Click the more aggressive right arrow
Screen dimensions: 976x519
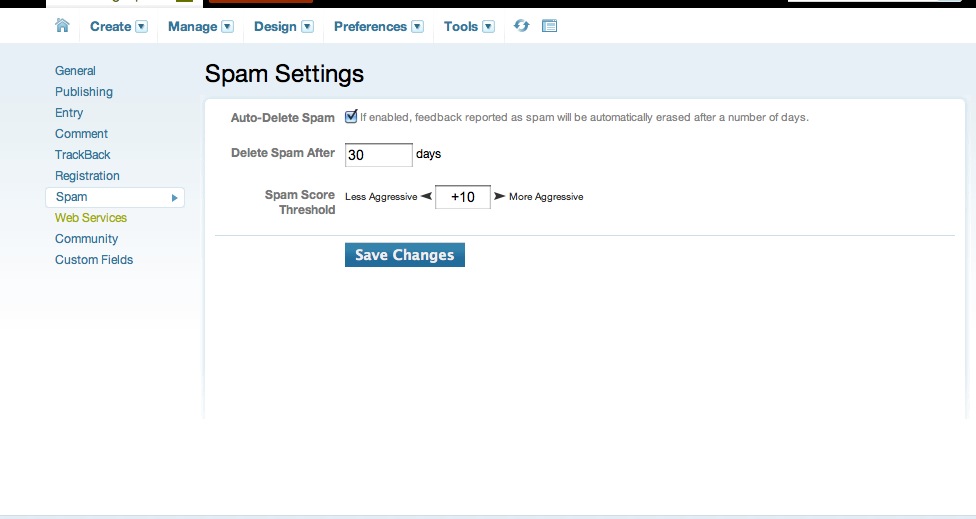point(499,196)
